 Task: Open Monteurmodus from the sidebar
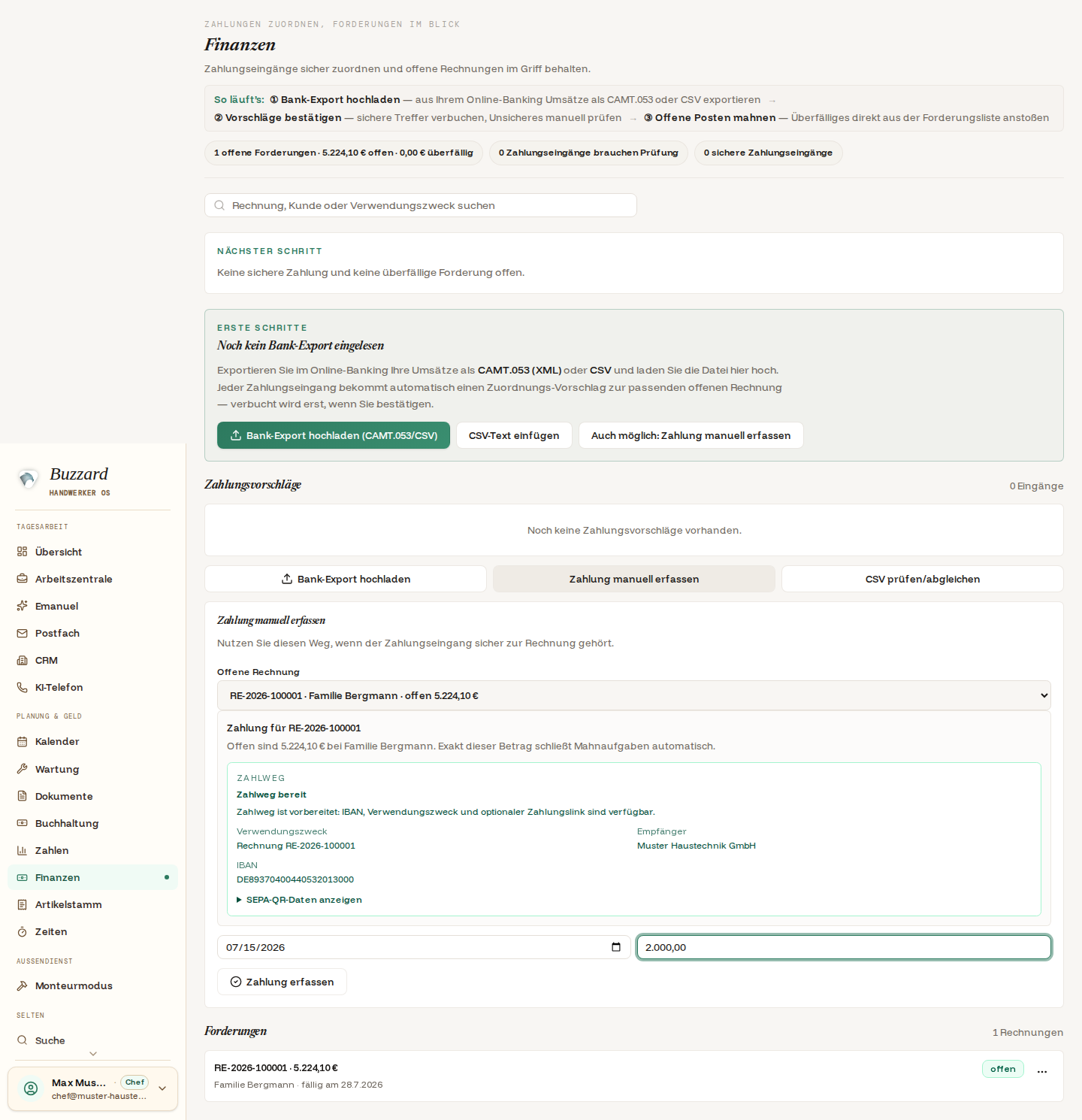[93, 985]
